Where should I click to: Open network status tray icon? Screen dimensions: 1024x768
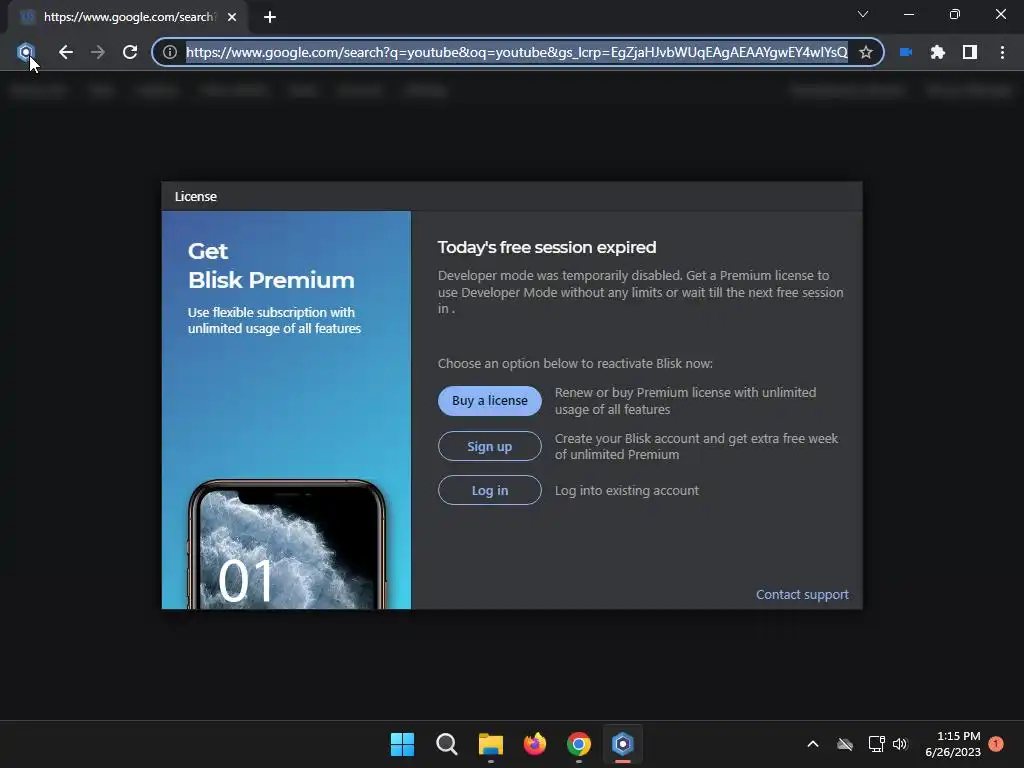(x=876, y=744)
